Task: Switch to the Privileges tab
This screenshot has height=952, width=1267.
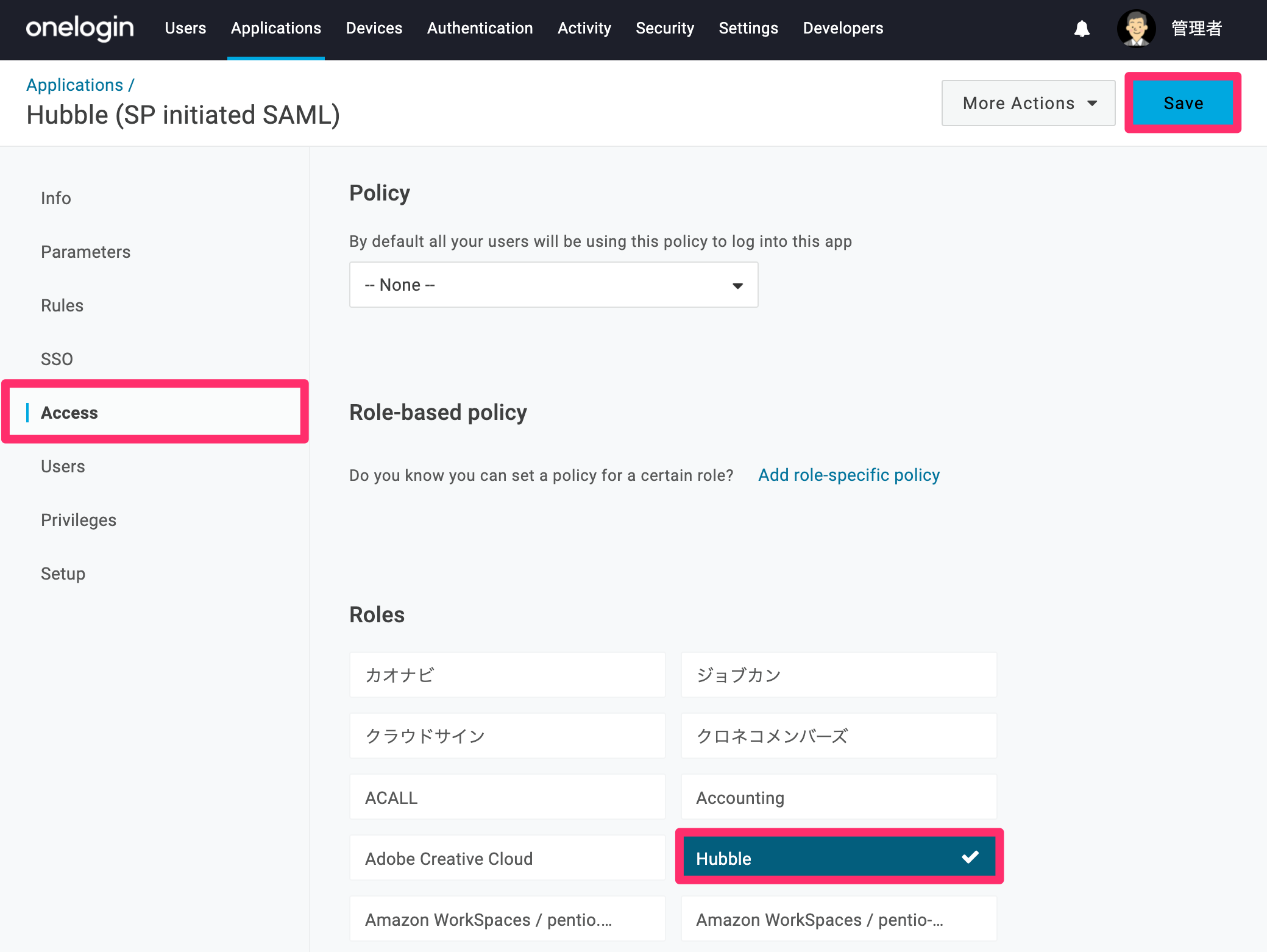Action: pyautogui.click(x=79, y=520)
